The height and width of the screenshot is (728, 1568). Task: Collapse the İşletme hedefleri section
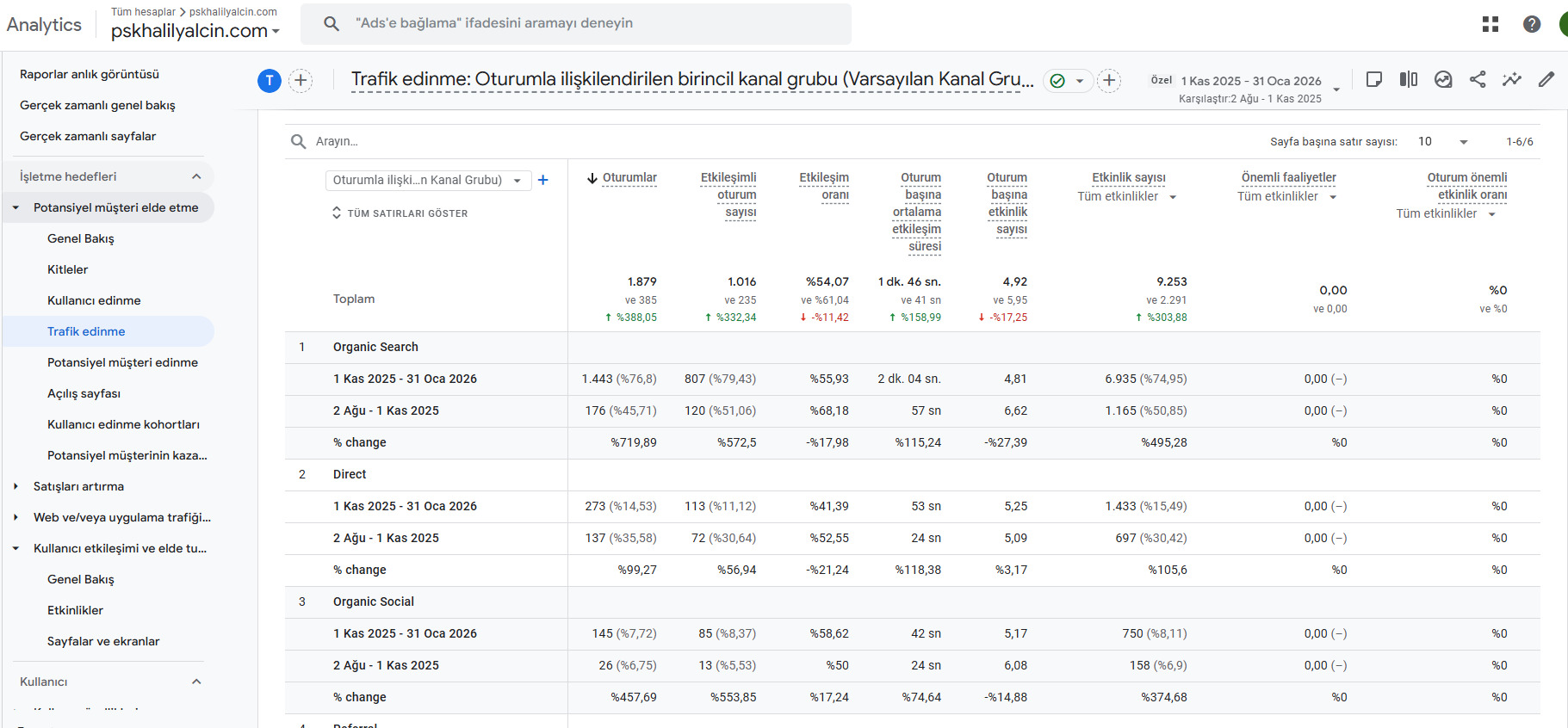point(196,176)
